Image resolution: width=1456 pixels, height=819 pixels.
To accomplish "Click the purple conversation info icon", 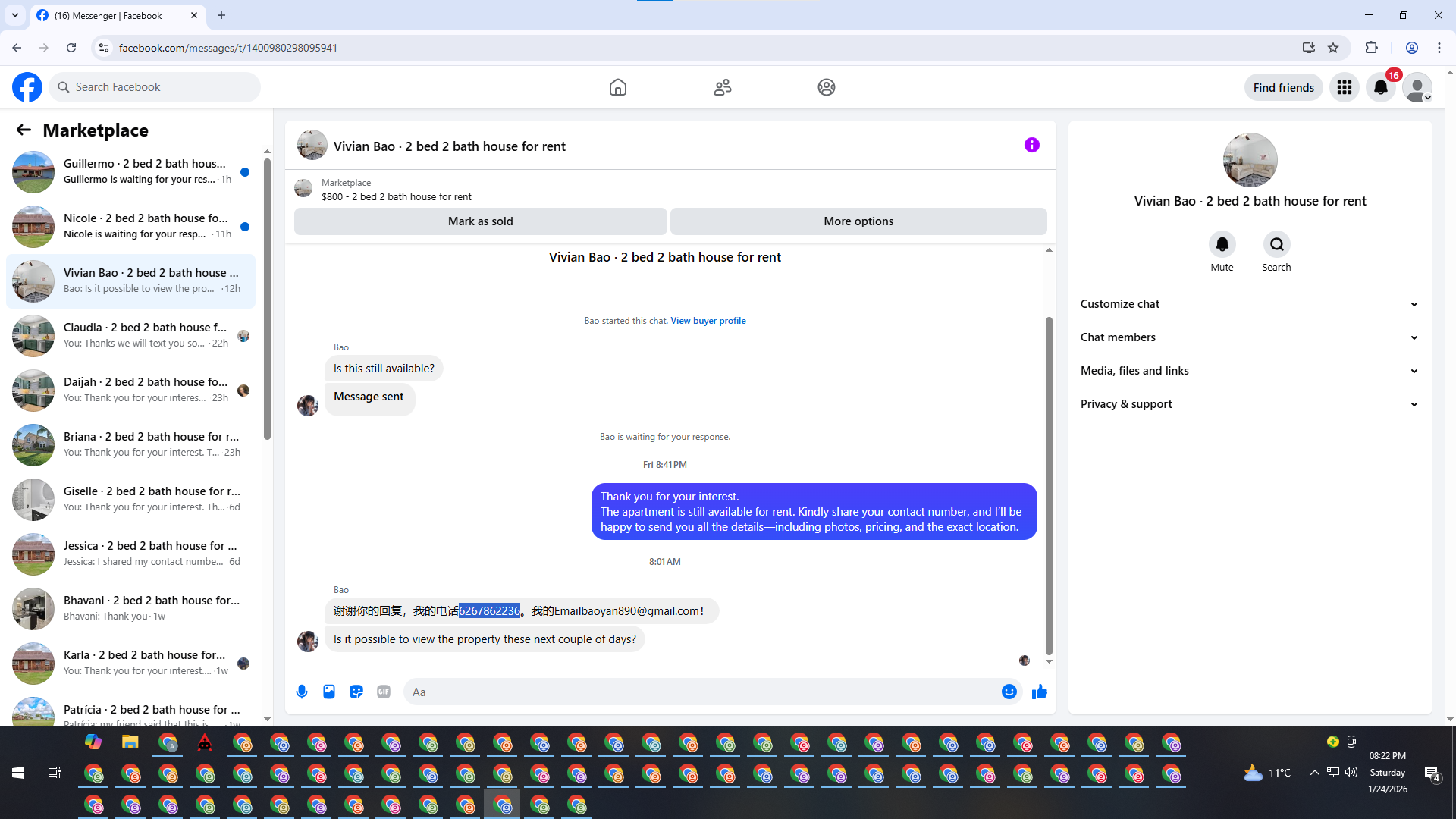I will coord(1031,145).
